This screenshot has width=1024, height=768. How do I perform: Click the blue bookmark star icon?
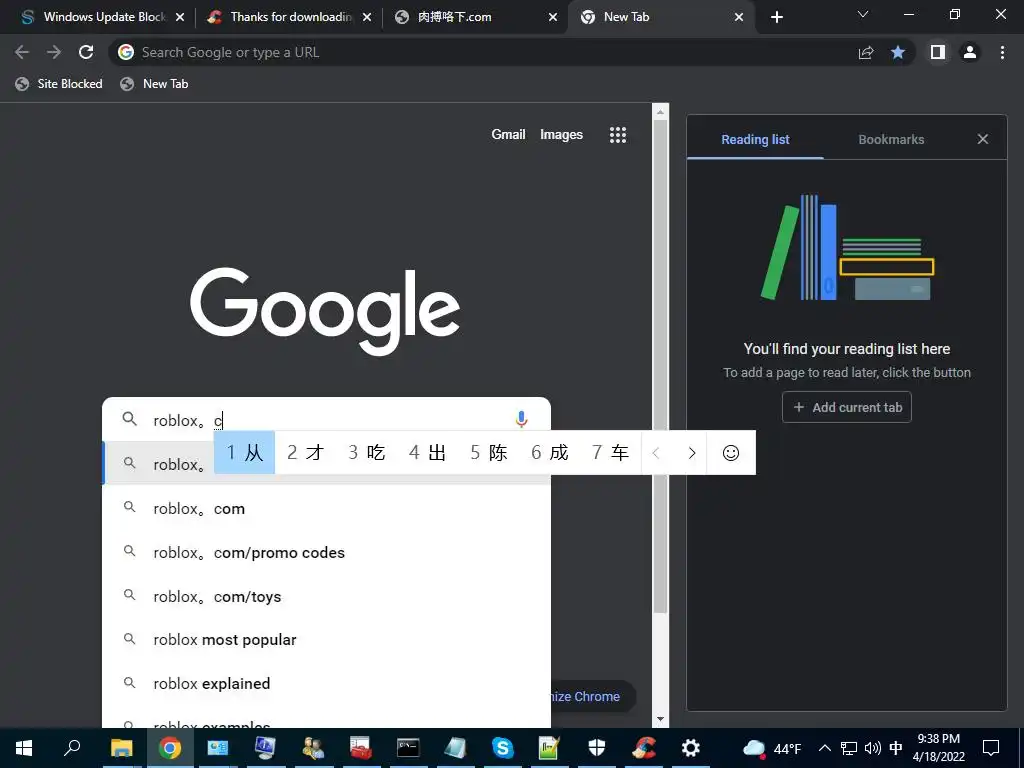pyautogui.click(x=898, y=52)
